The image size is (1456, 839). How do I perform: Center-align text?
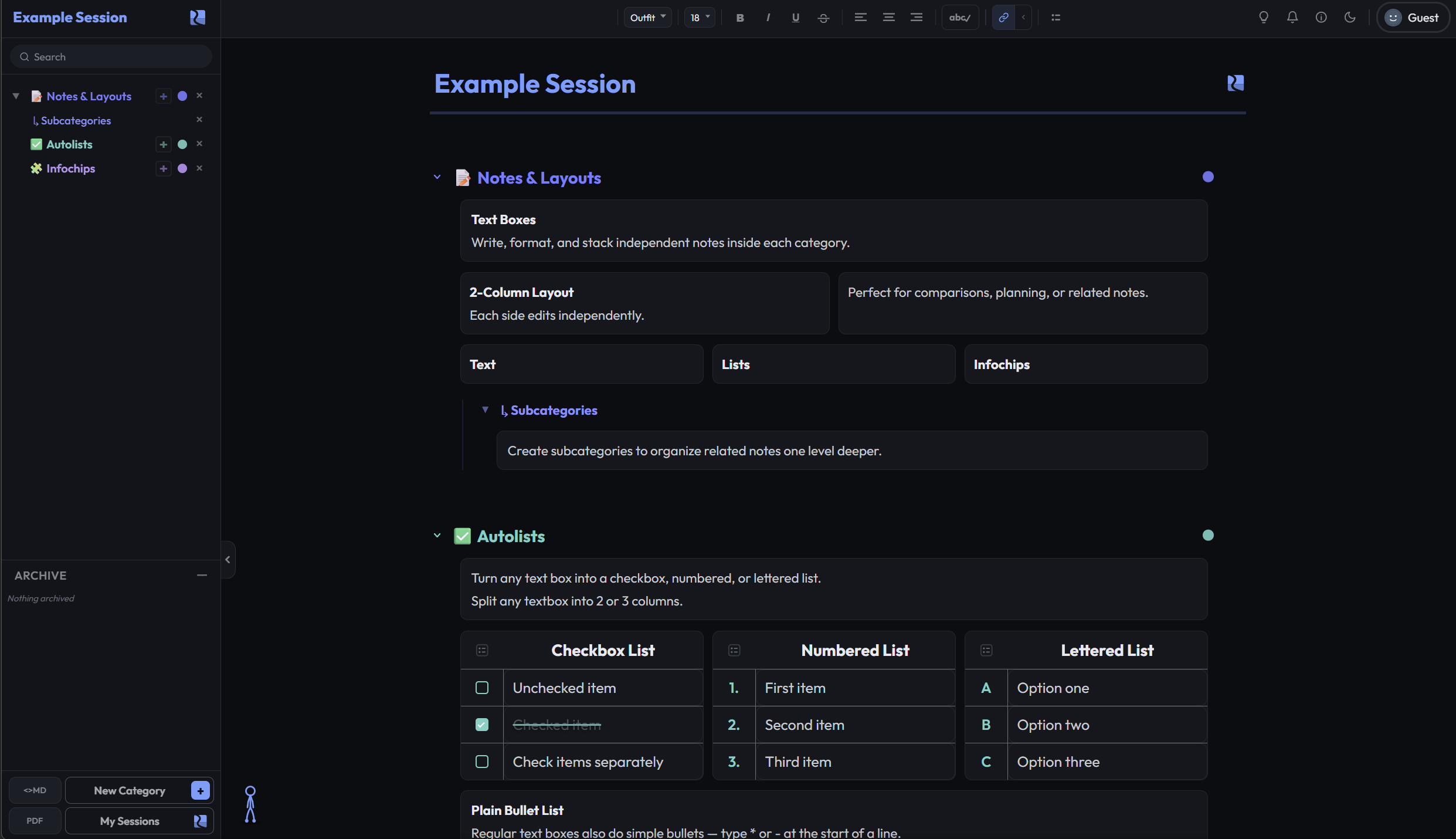(x=888, y=18)
